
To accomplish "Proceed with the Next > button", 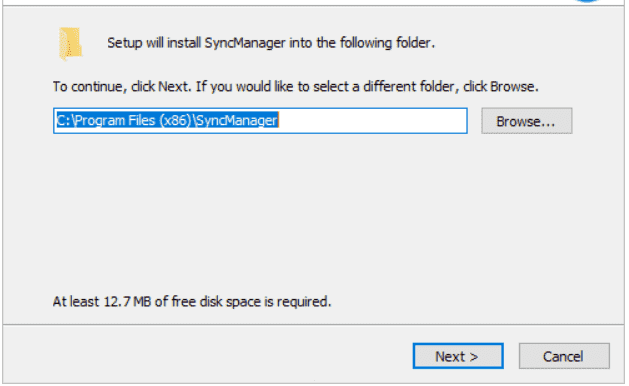I will 458,356.
